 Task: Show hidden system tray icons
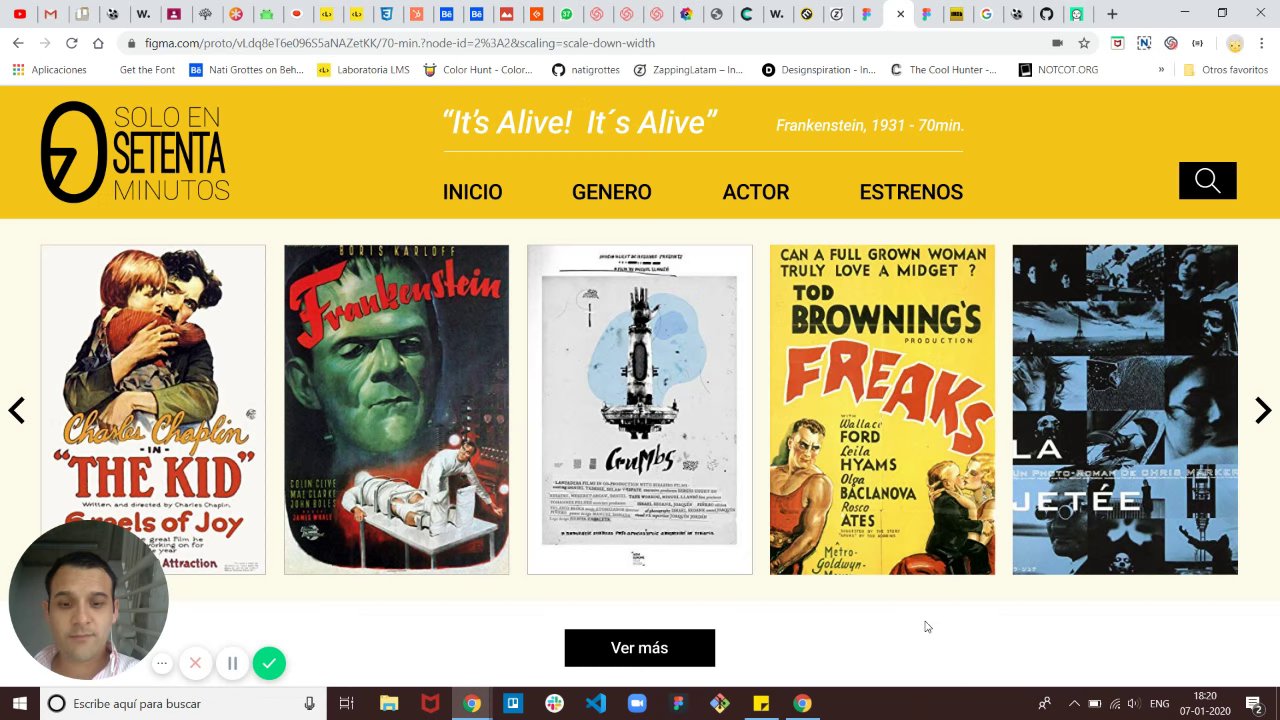click(x=1074, y=703)
